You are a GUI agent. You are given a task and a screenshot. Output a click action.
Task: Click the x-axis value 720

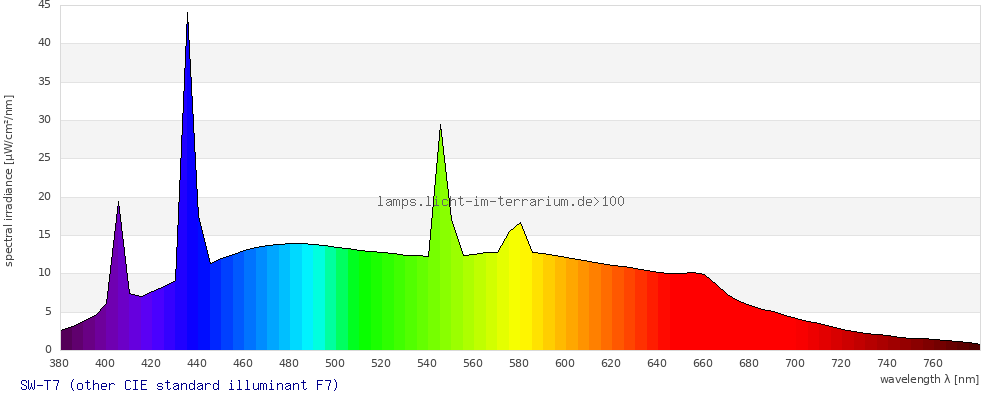point(841,364)
